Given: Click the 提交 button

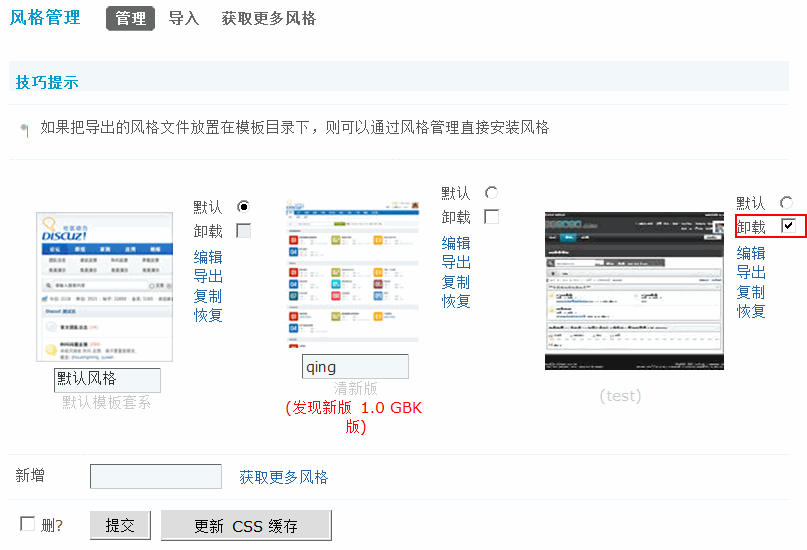Looking at the screenshot, I should coord(120,525).
